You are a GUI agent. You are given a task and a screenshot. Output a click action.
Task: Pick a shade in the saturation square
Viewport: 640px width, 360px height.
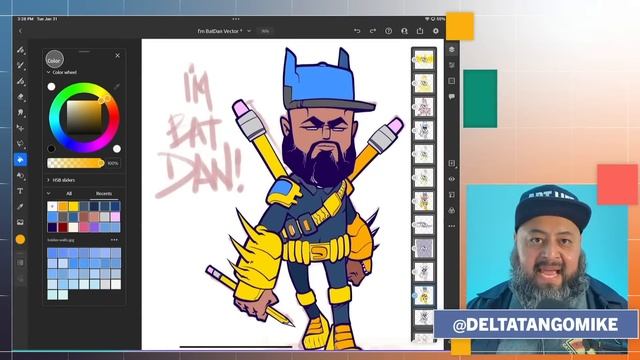(84, 117)
